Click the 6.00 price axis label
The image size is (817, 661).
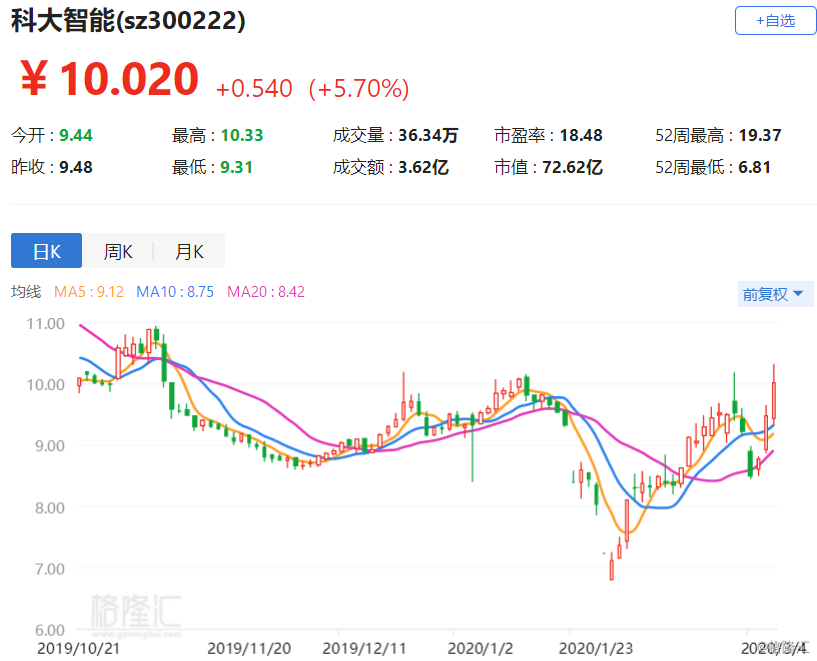[x=50, y=630]
